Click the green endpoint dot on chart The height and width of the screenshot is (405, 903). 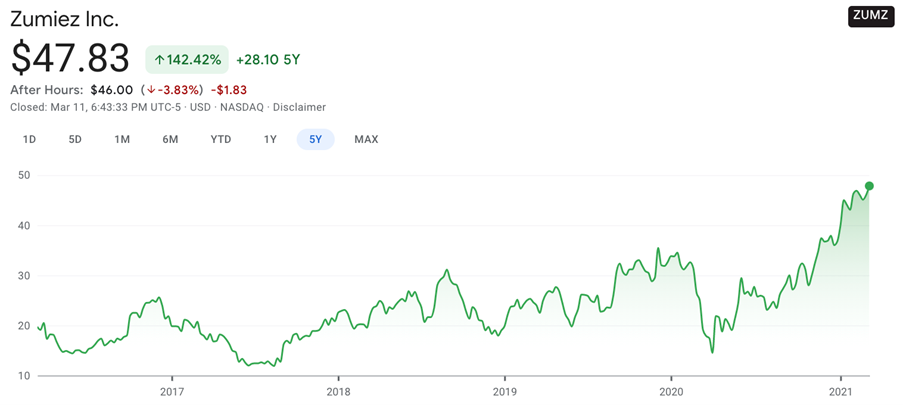869,186
